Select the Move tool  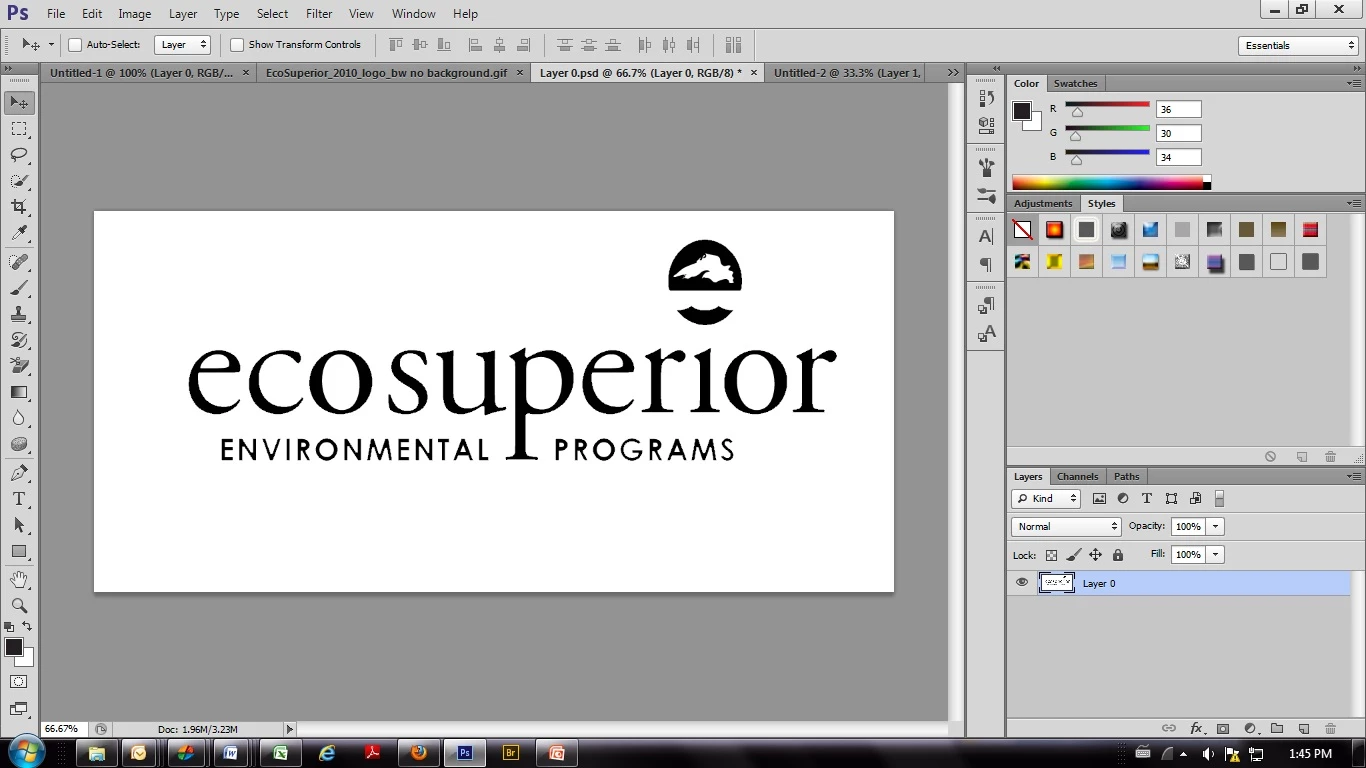point(19,103)
